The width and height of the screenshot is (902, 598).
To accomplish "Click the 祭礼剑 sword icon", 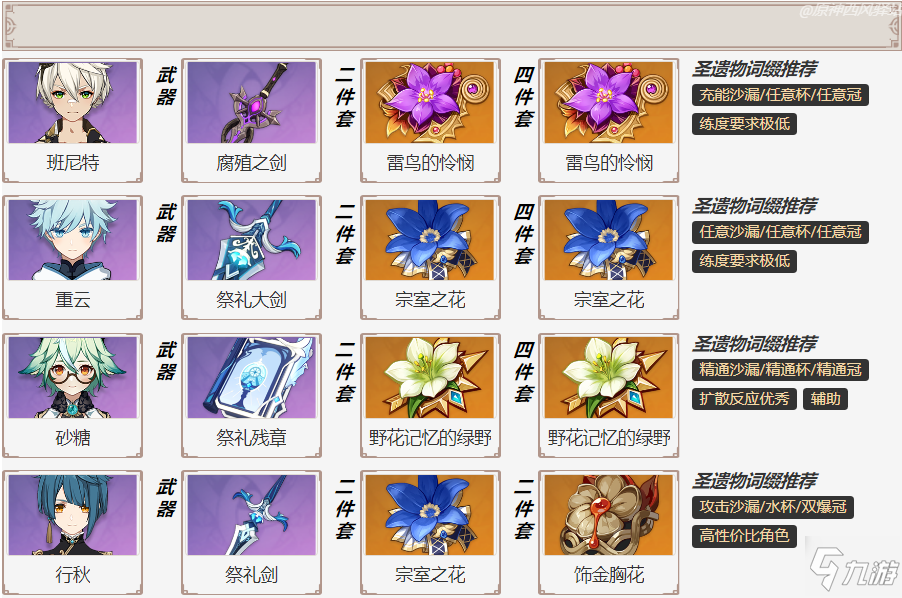I will coord(251,515).
